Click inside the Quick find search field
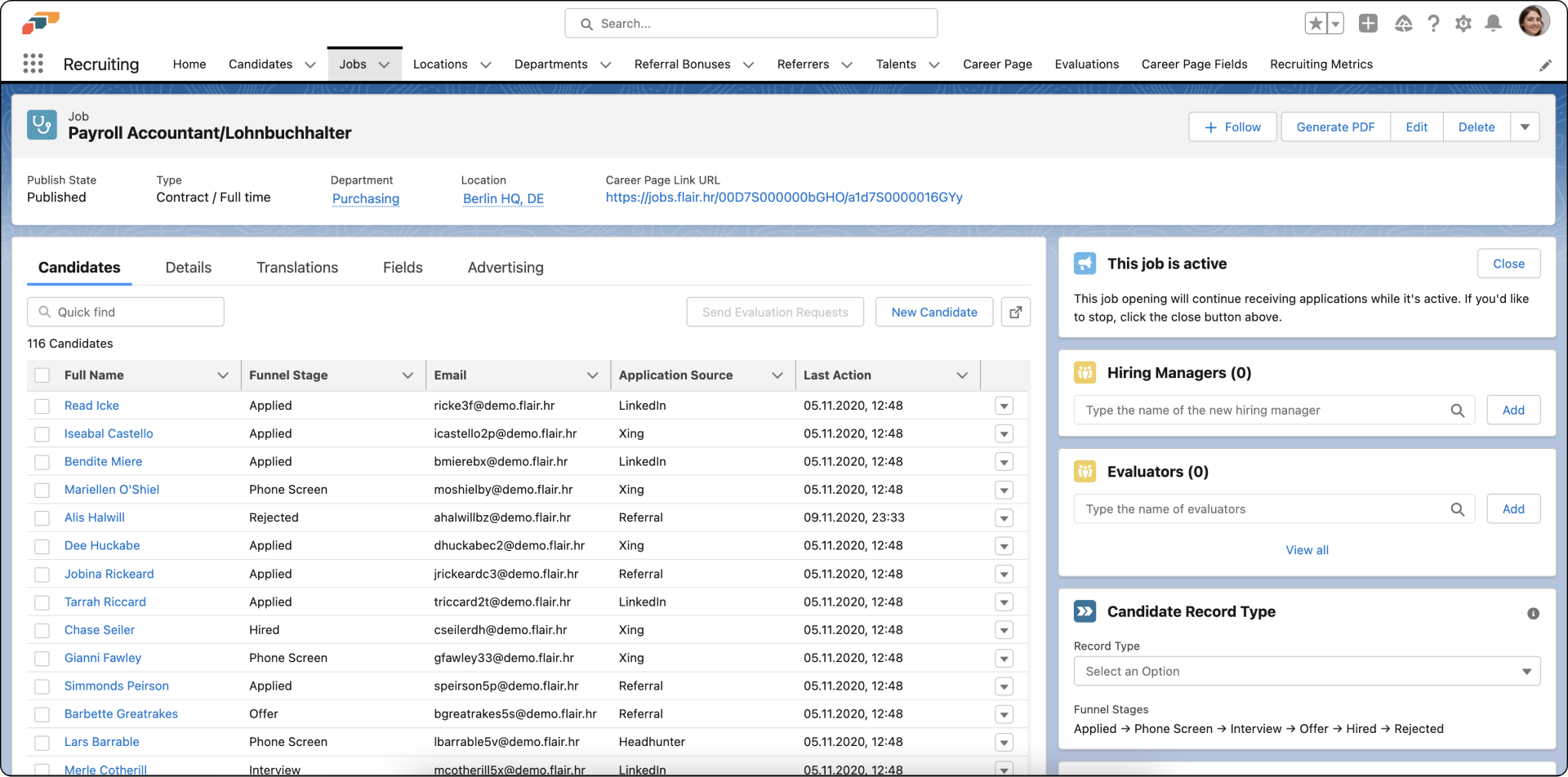The image size is (1568, 777). (x=125, y=312)
